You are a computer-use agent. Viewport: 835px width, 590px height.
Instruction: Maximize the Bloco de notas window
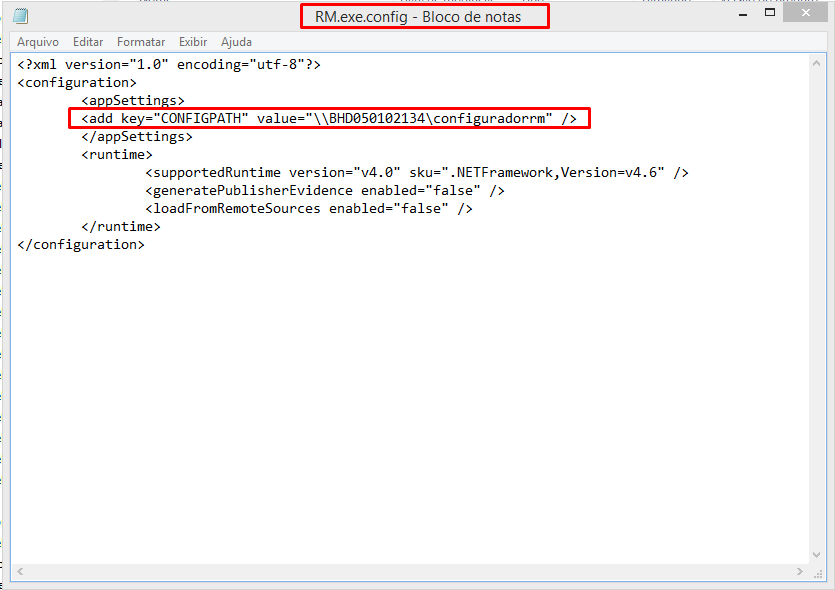point(770,13)
